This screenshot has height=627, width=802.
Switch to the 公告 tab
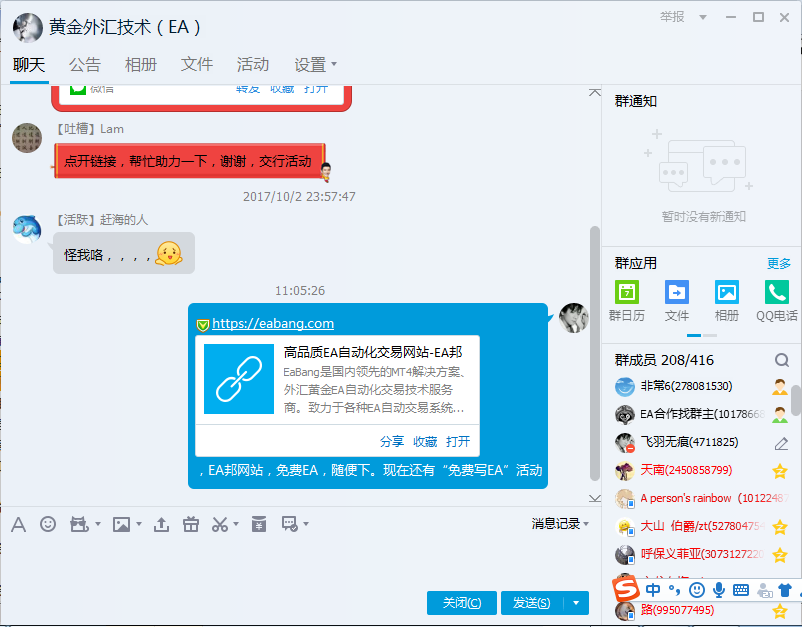click(x=85, y=64)
